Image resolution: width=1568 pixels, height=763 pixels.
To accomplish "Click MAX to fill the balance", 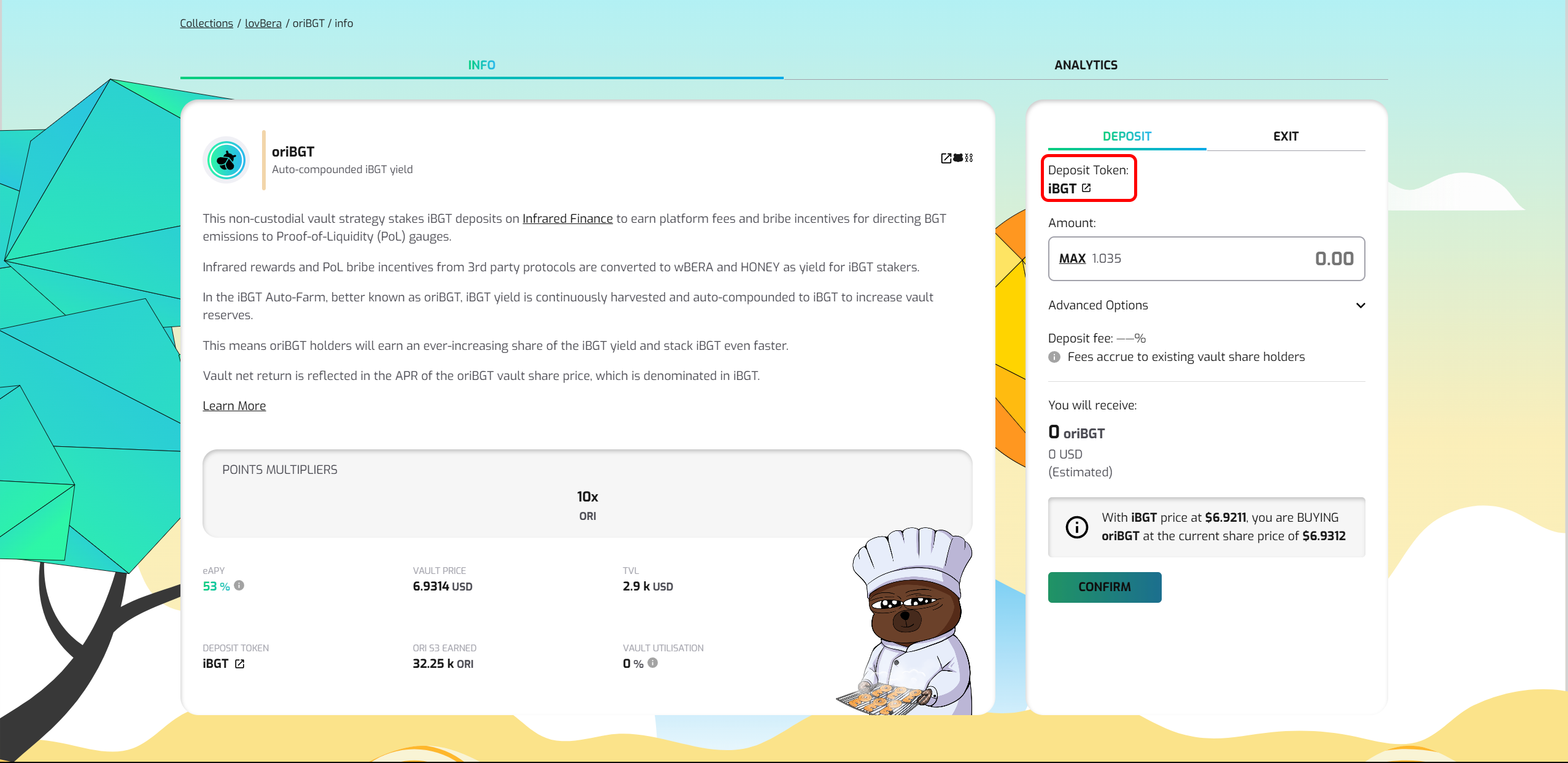I will (1072, 258).
